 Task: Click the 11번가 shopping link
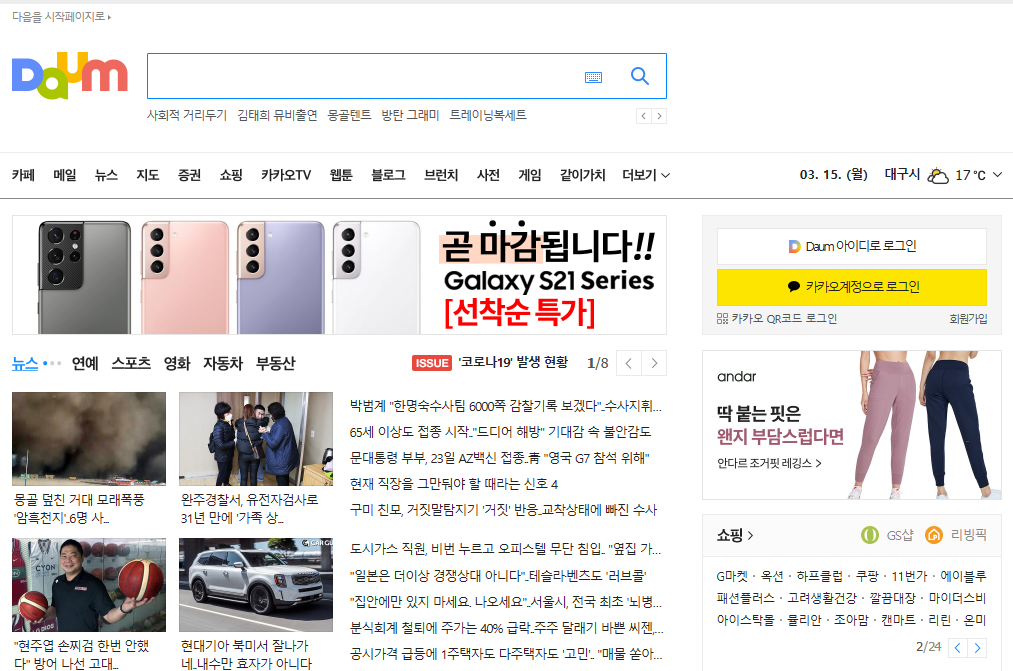(x=909, y=576)
